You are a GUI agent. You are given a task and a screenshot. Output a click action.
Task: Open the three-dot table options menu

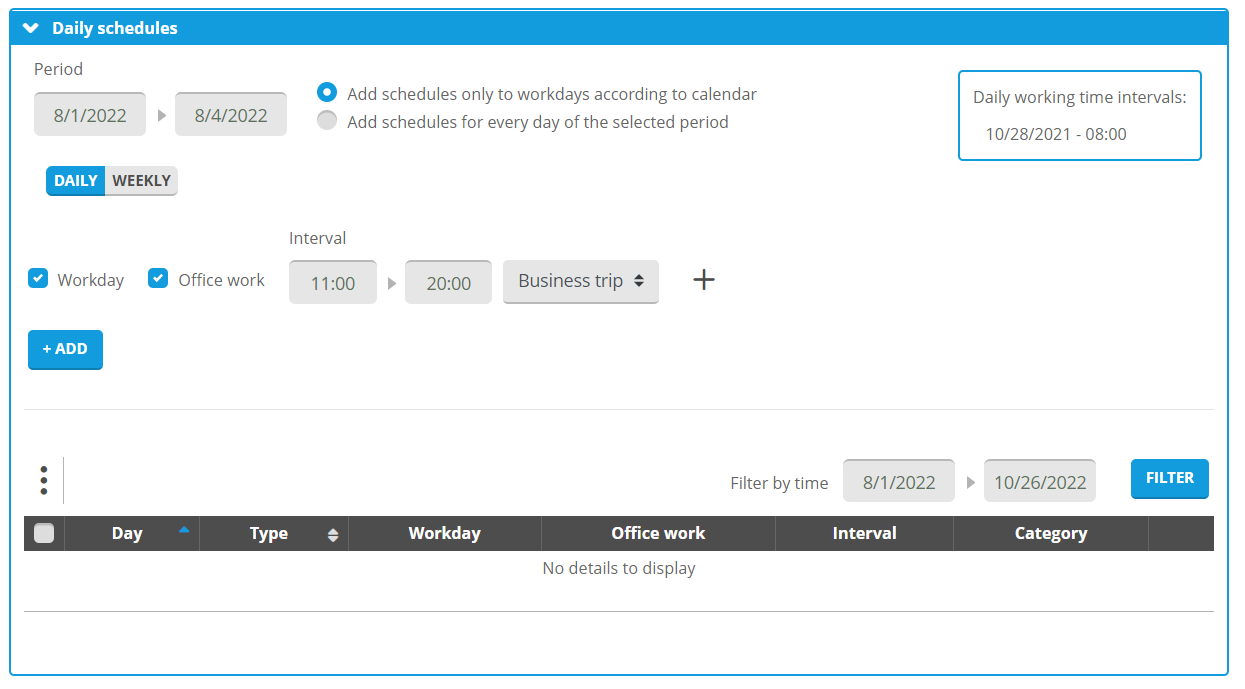[44, 480]
